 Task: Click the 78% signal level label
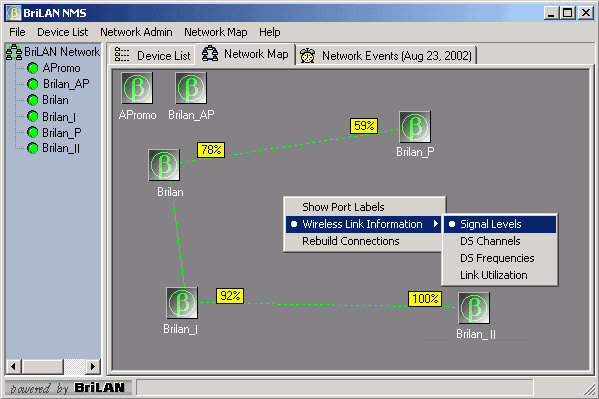click(211, 149)
